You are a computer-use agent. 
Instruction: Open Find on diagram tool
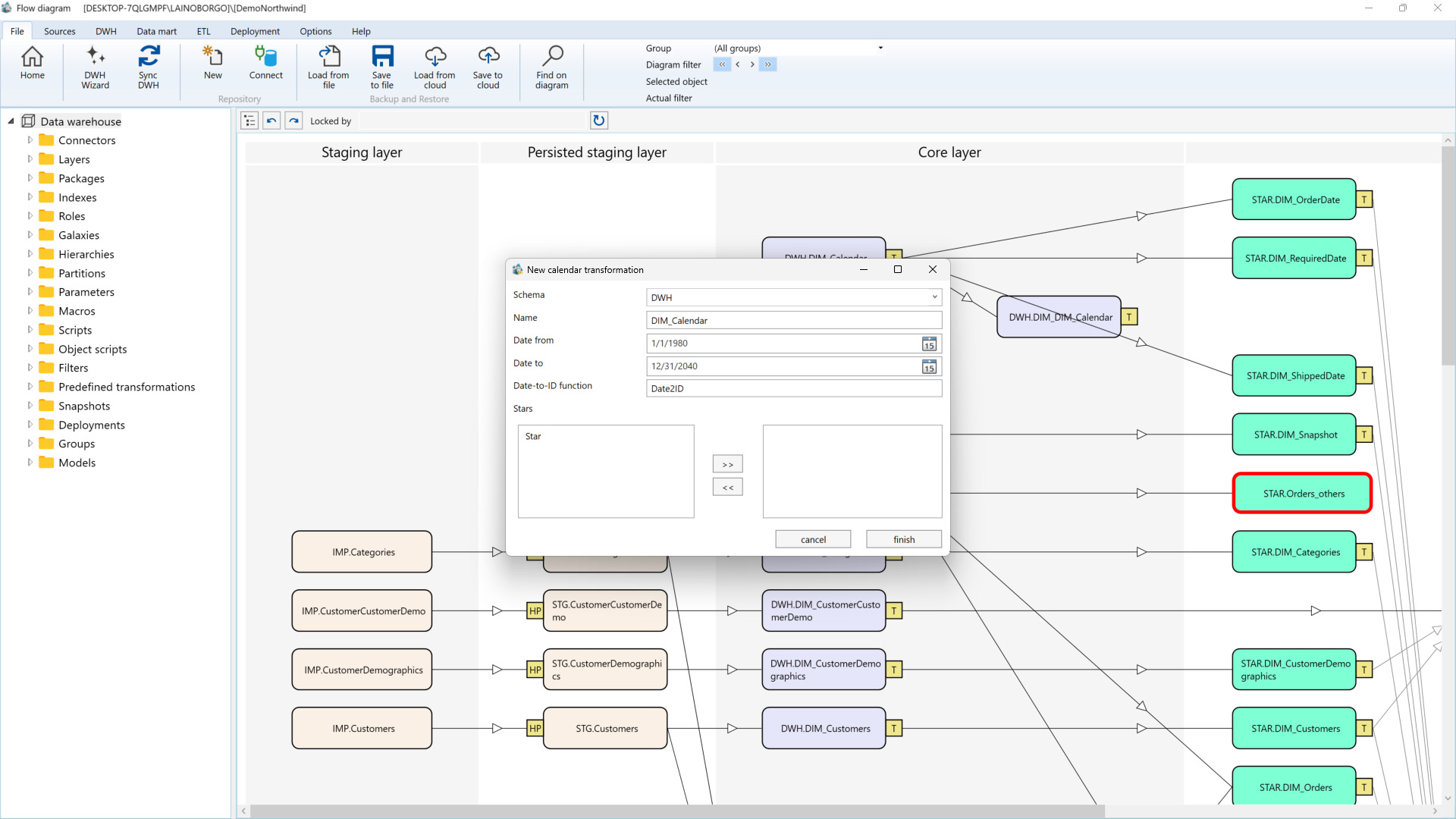point(551,67)
